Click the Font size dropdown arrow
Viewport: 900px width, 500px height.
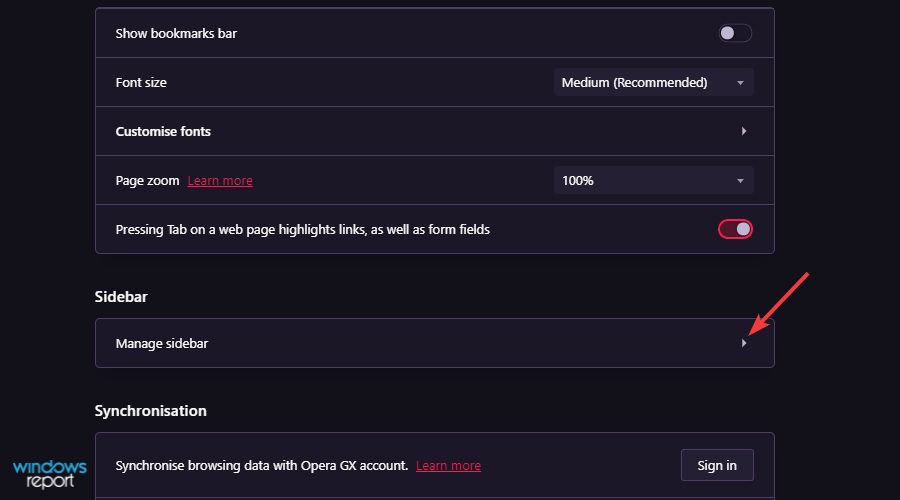click(740, 83)
